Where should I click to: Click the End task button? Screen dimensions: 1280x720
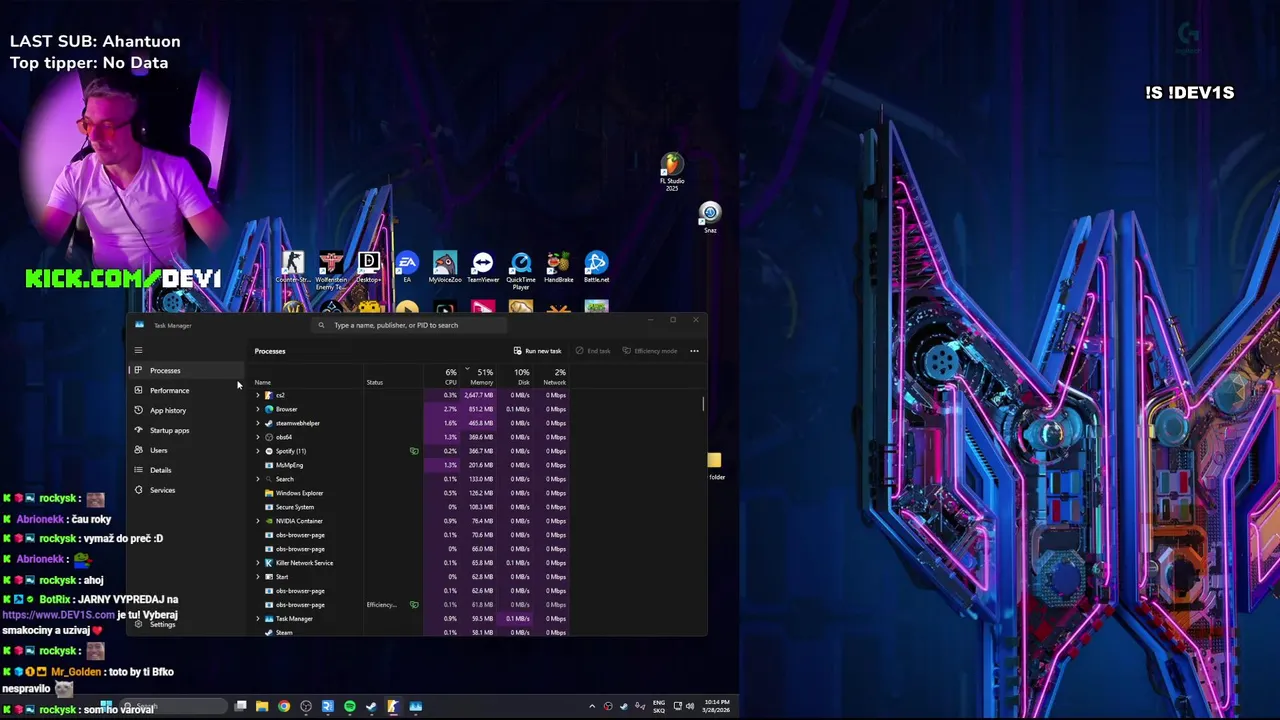click(x=593, y=351)
